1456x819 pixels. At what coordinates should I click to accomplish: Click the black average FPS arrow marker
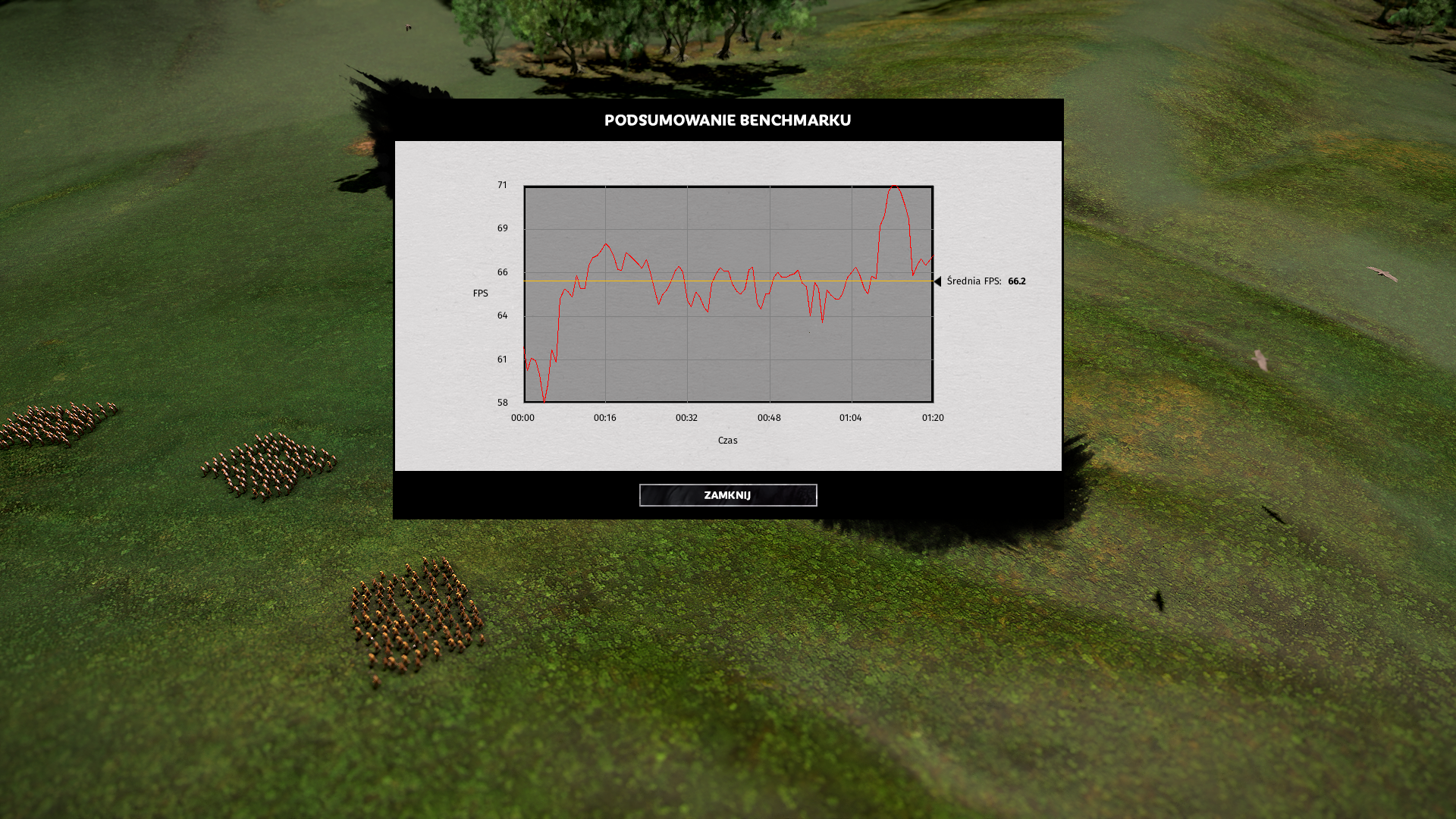pyautogui.click(x=938, y=281)
